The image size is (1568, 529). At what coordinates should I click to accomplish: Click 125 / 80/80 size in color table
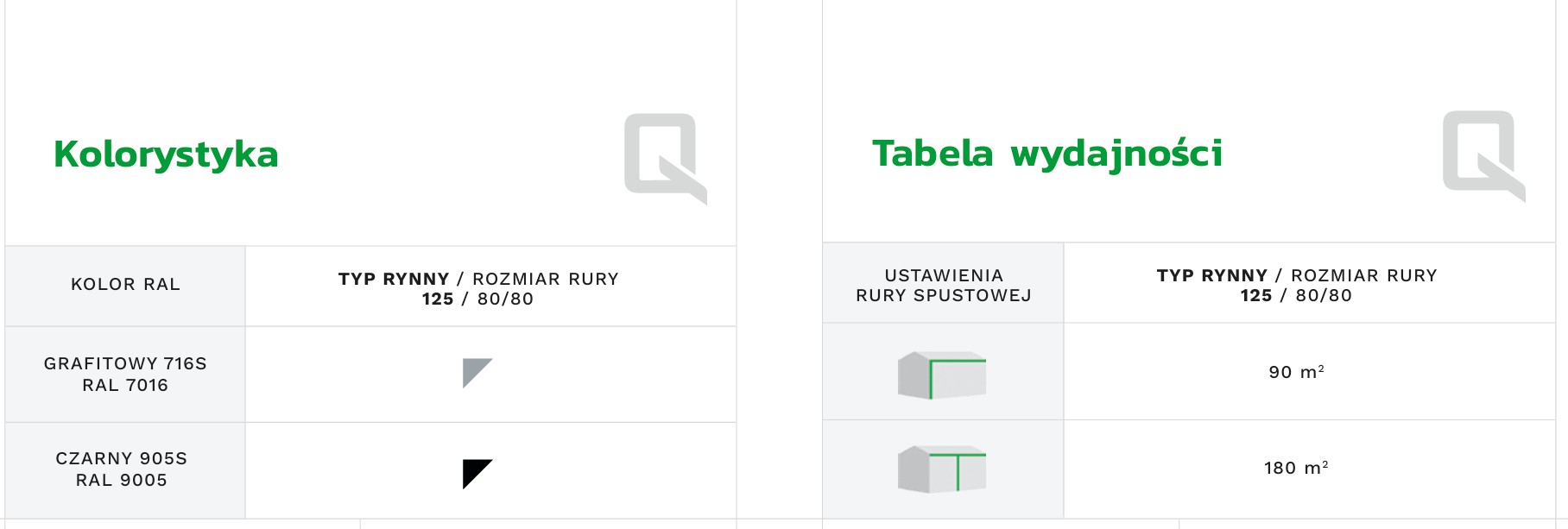pos(477,299)
